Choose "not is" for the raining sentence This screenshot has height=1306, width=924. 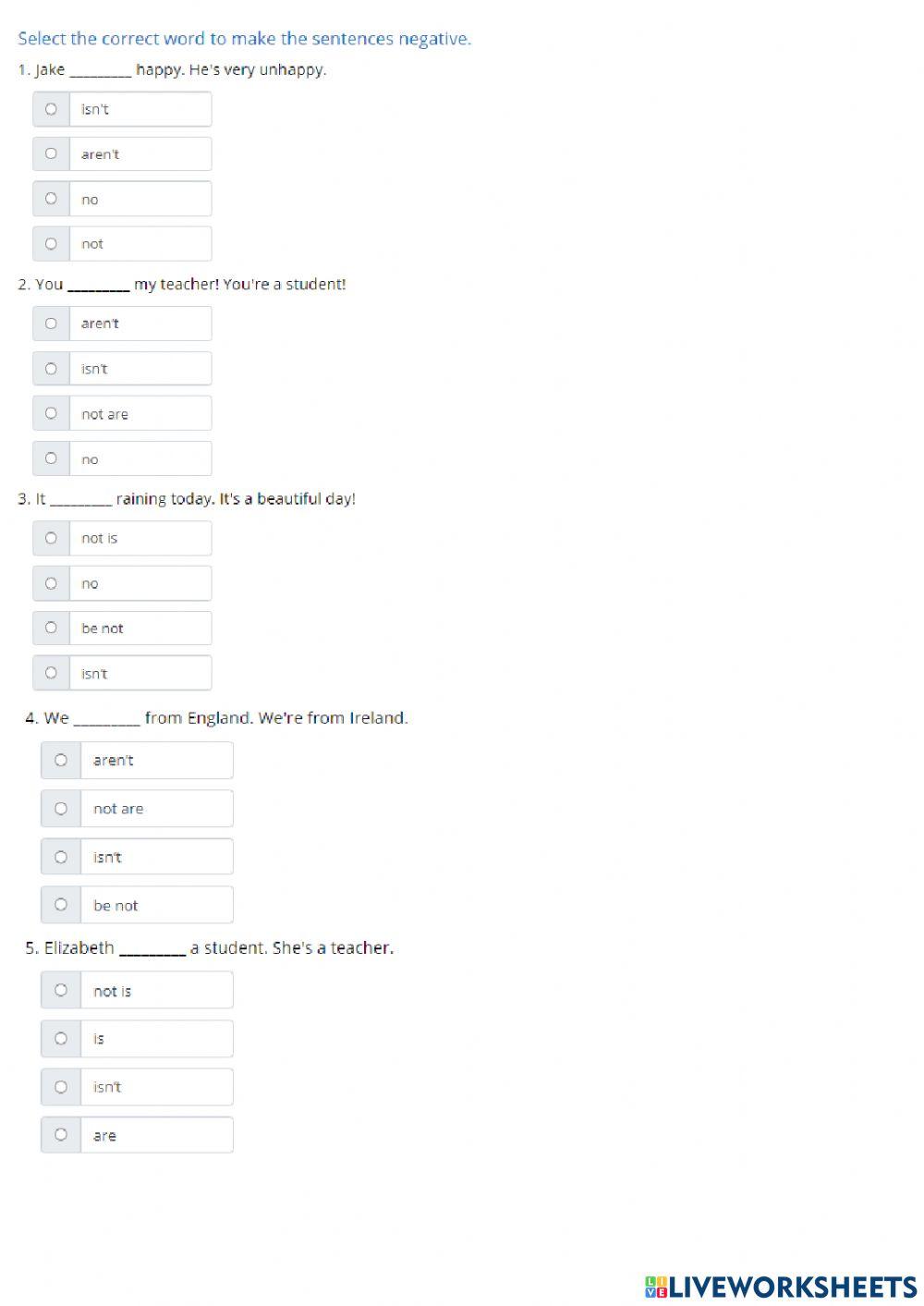[51, 538]
